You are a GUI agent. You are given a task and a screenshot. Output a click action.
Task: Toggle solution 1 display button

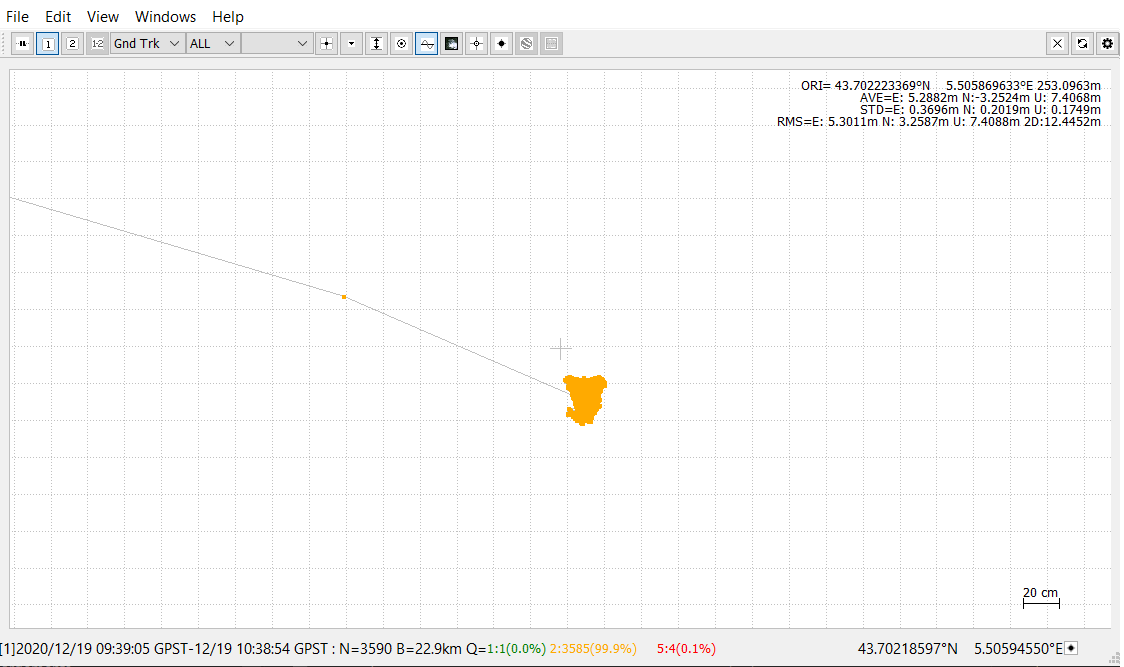[x=47, y=44]
